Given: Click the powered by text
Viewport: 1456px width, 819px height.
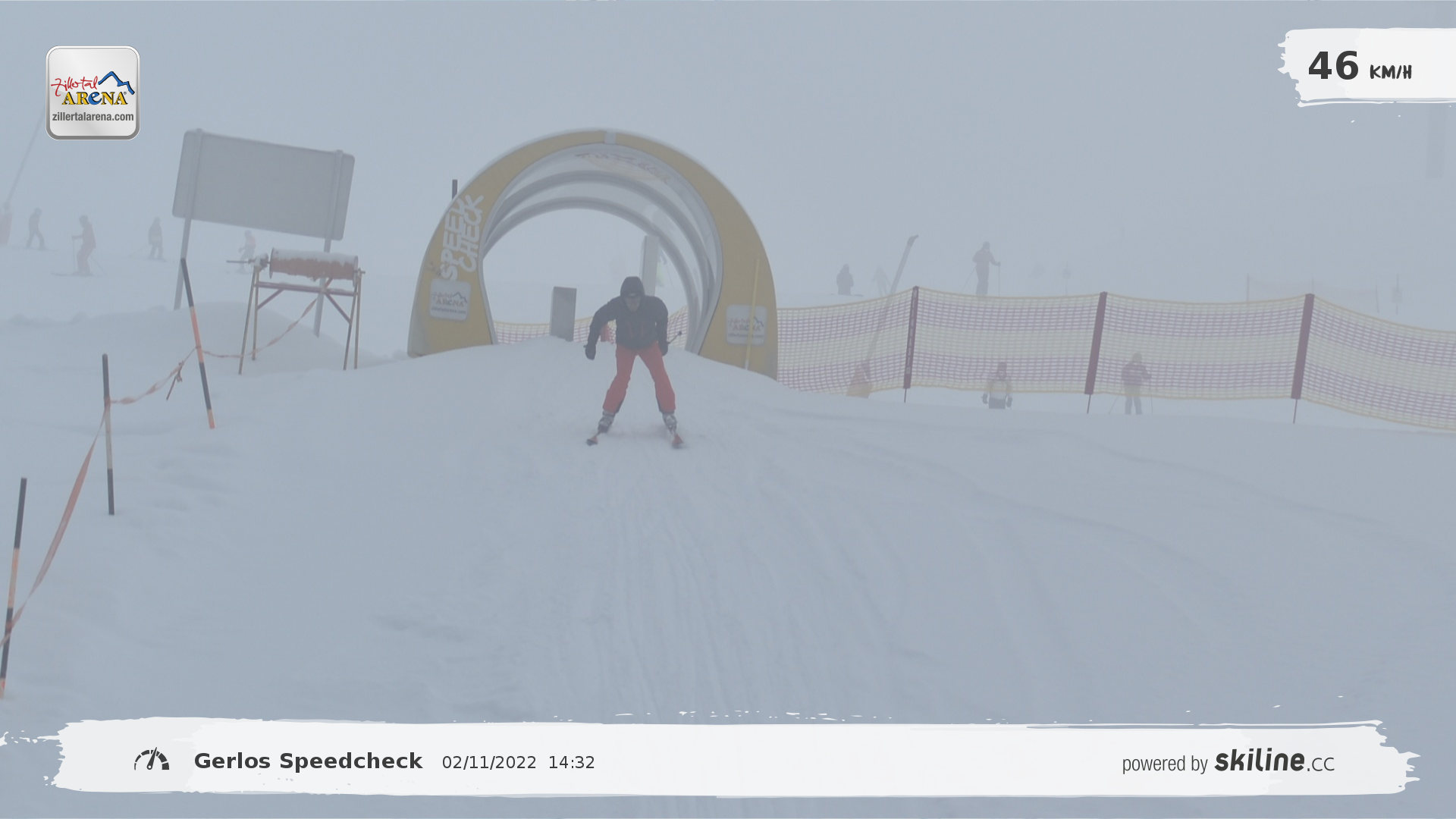Looking at the screenshot, I should pos(1164,764).
